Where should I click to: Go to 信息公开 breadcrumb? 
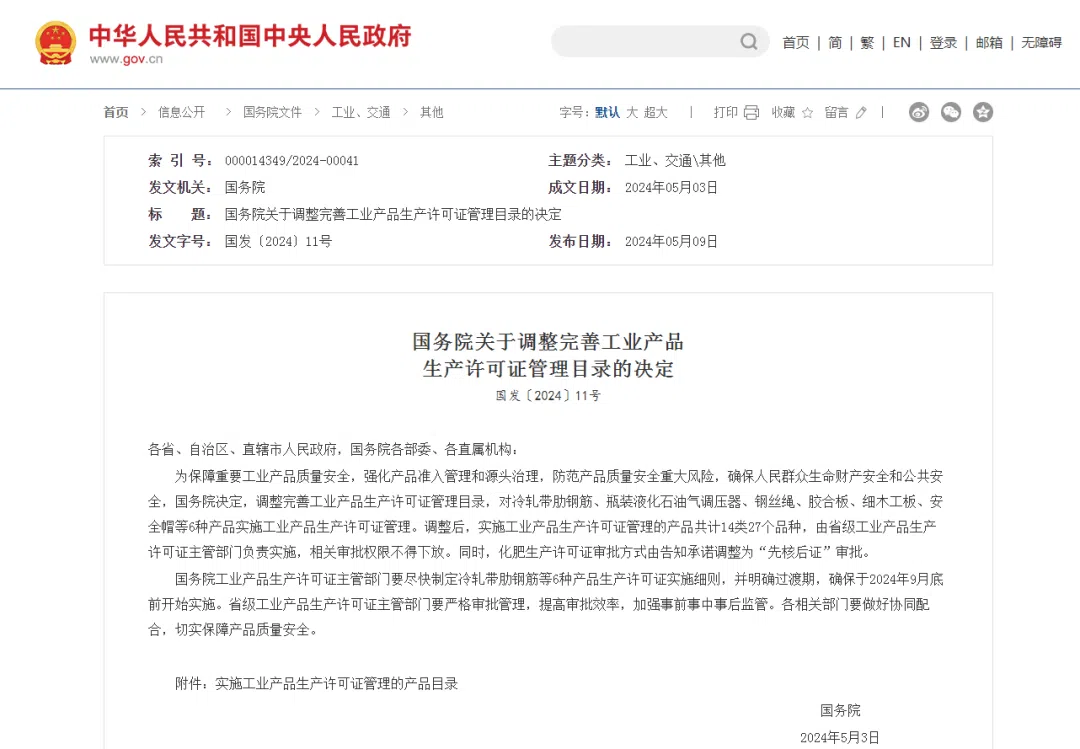coord(182,112)
